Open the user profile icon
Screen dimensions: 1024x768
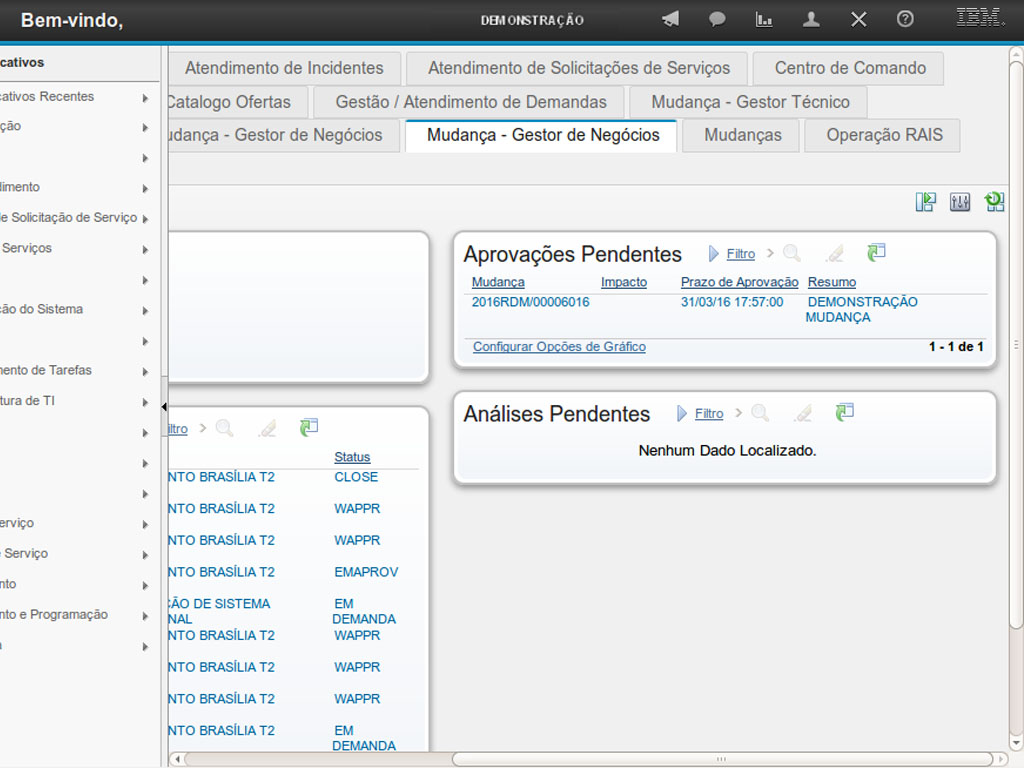click(811, 19)
